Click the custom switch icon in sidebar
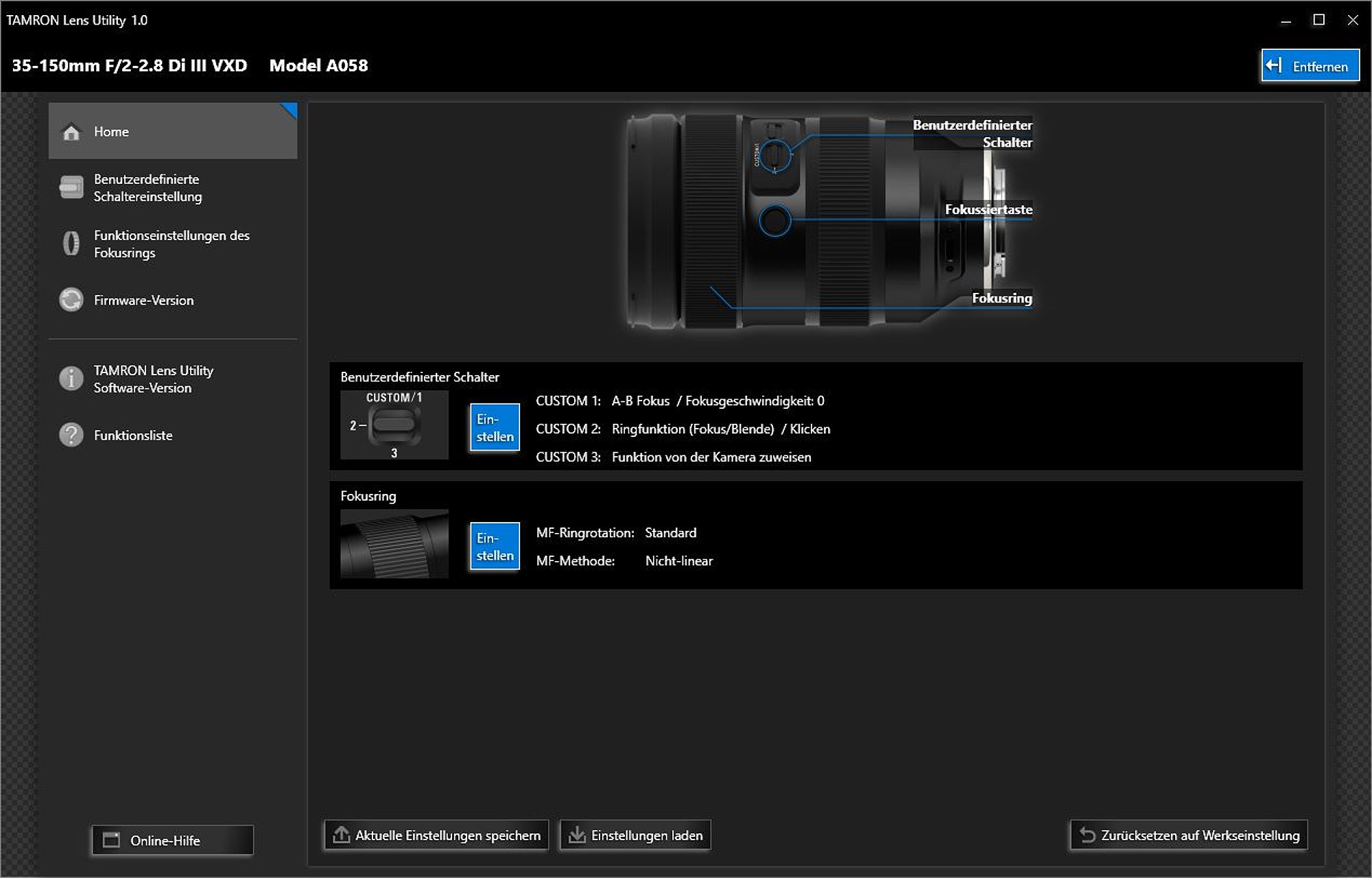The height and width of the screenshot is (878, 1372). click(71, 187)
